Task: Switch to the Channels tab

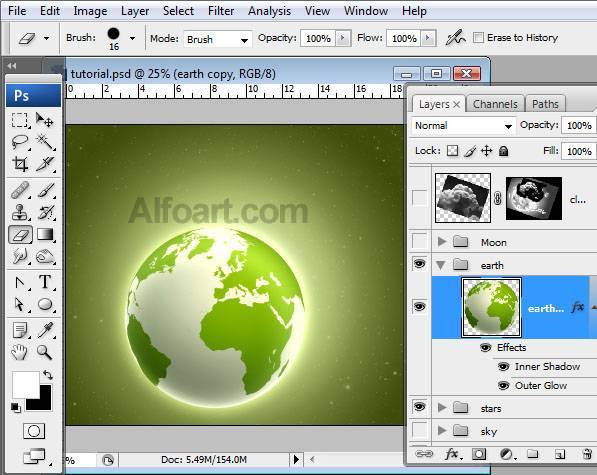Action: [495, 104]
